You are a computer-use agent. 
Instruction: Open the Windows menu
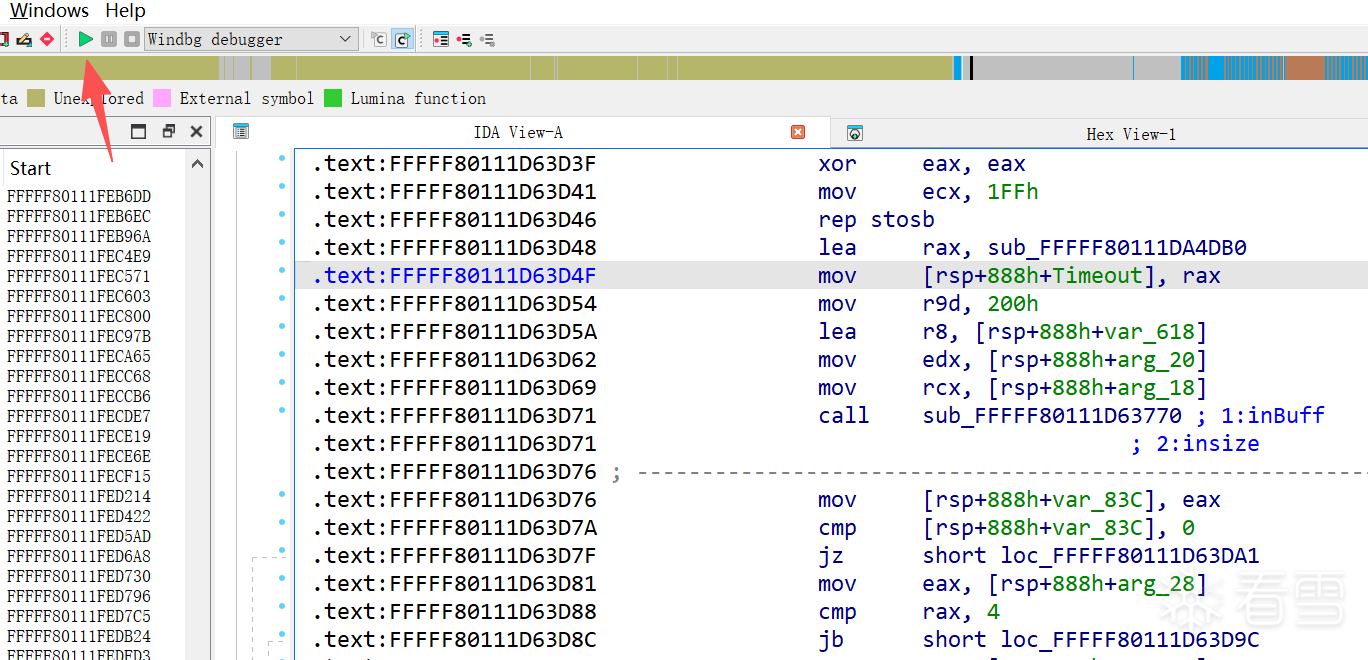[x=49, y=11]
